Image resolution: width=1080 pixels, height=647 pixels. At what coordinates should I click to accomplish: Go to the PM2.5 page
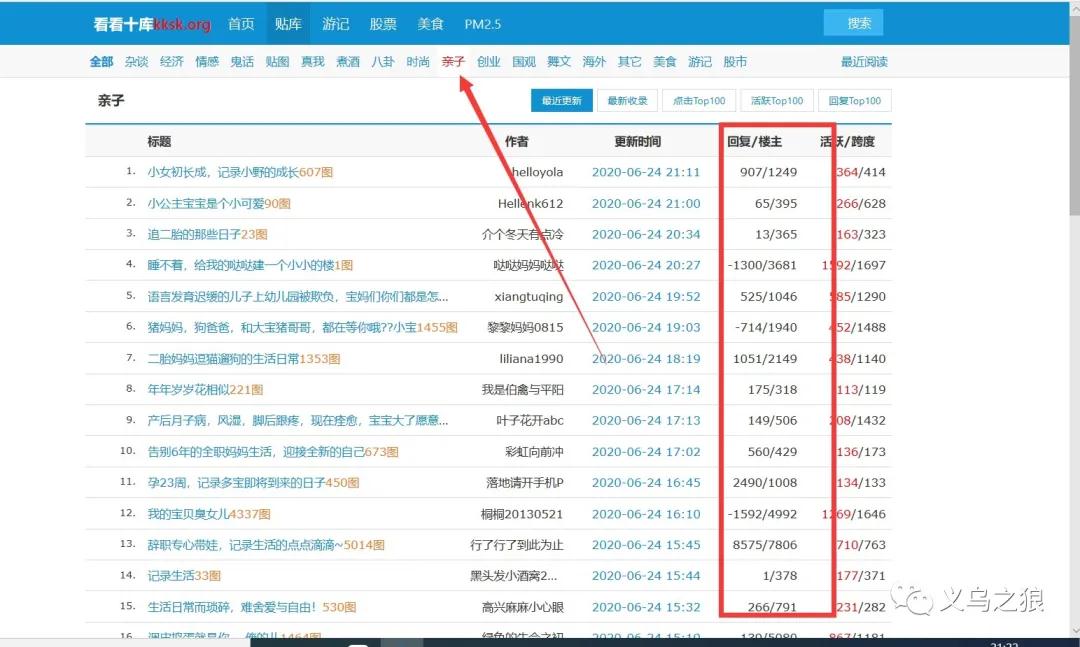pyautogui.click(x=484, y=24)
